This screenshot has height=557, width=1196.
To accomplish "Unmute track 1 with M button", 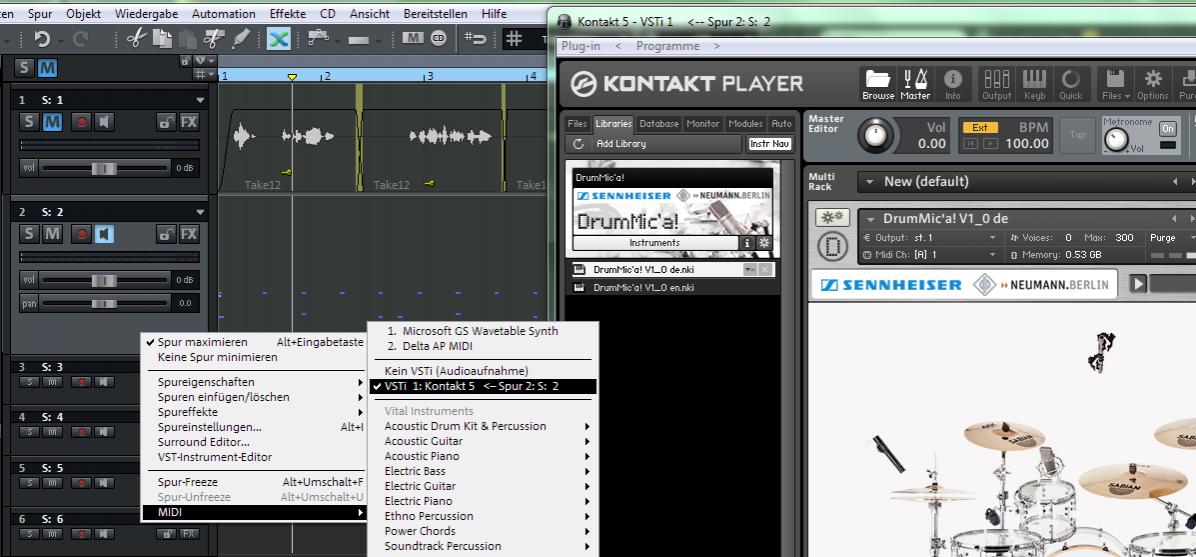I will point(53,122).
